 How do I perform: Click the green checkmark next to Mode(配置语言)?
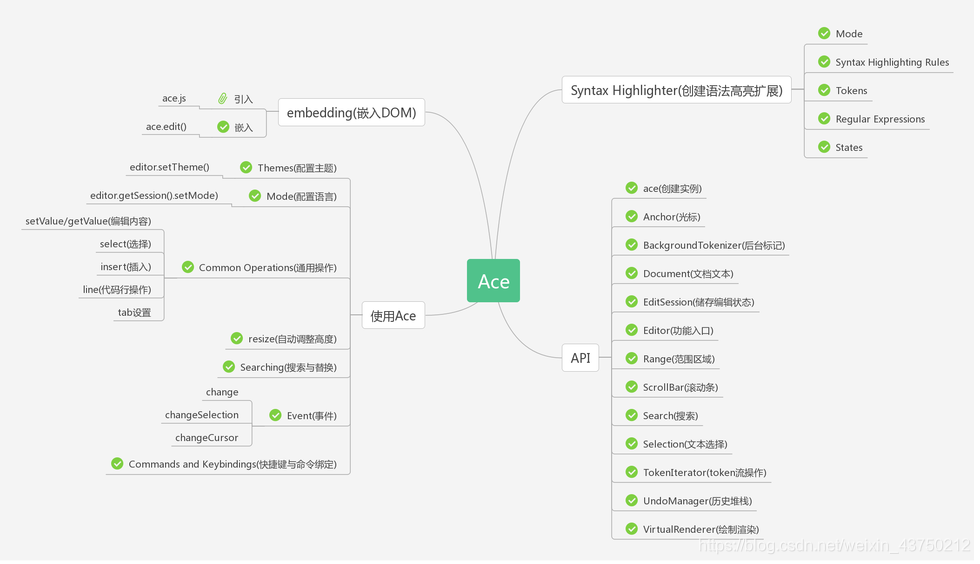click(x=255, y=196)
